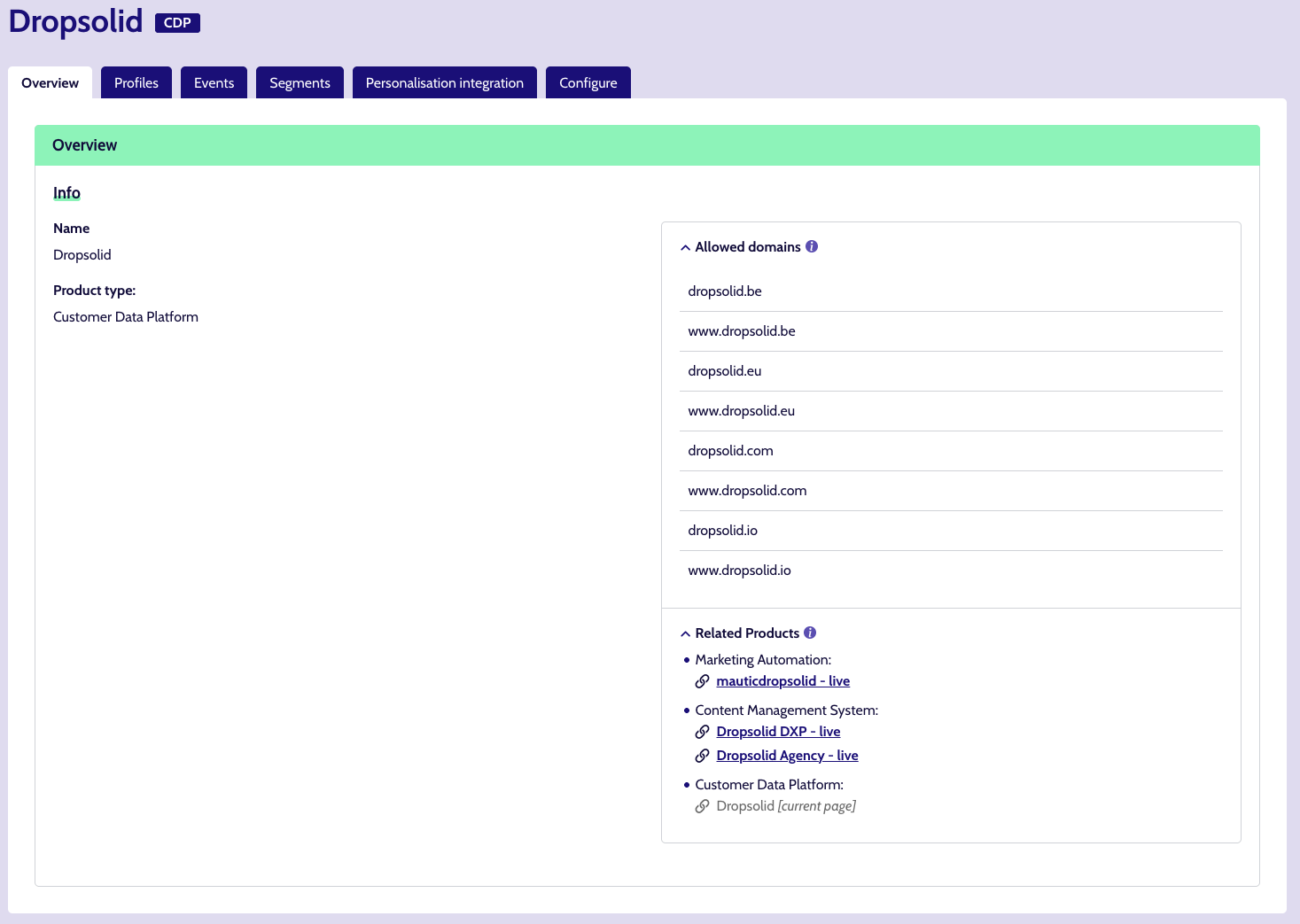Open the Personalisation integration tab
This screenshot has width=1300, height=924.
(x=445, y=82)
